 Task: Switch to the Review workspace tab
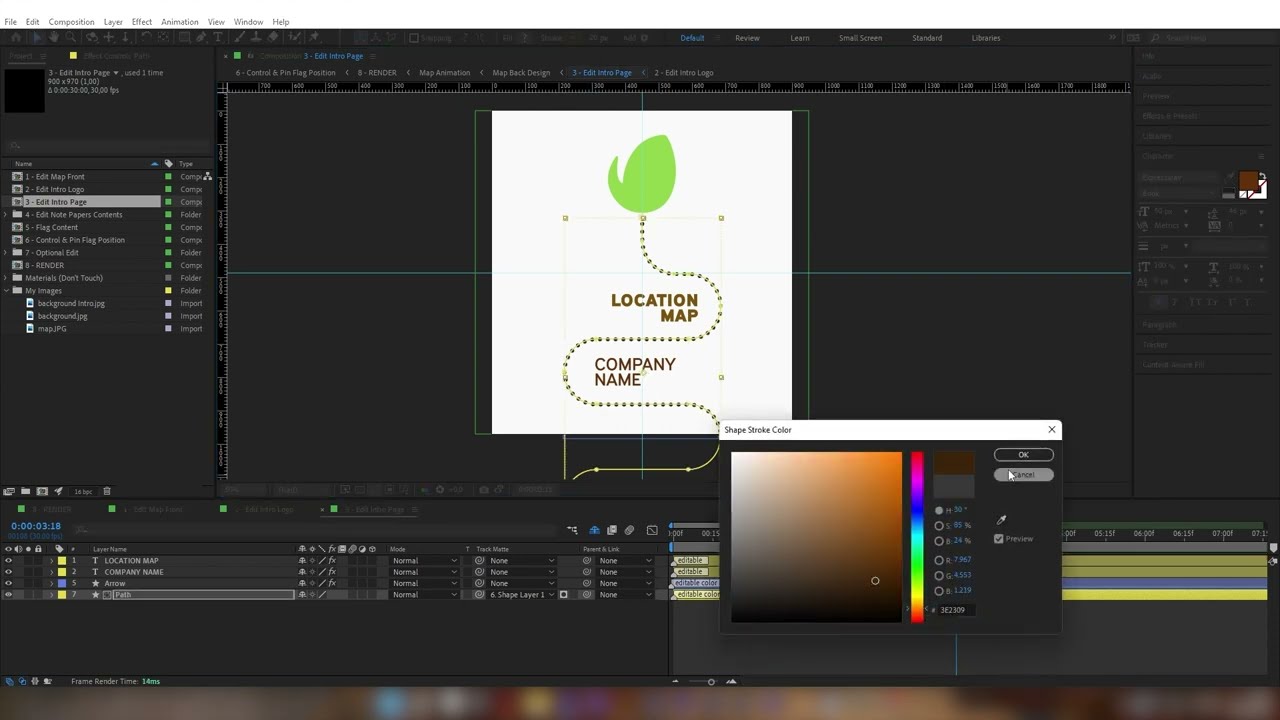[x=747, y=38]
